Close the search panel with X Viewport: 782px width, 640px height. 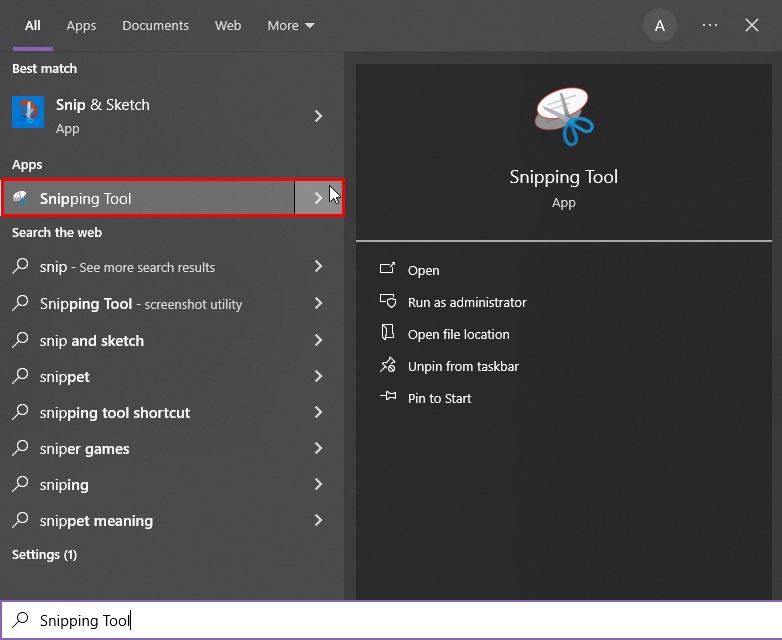tap(752, 25)
